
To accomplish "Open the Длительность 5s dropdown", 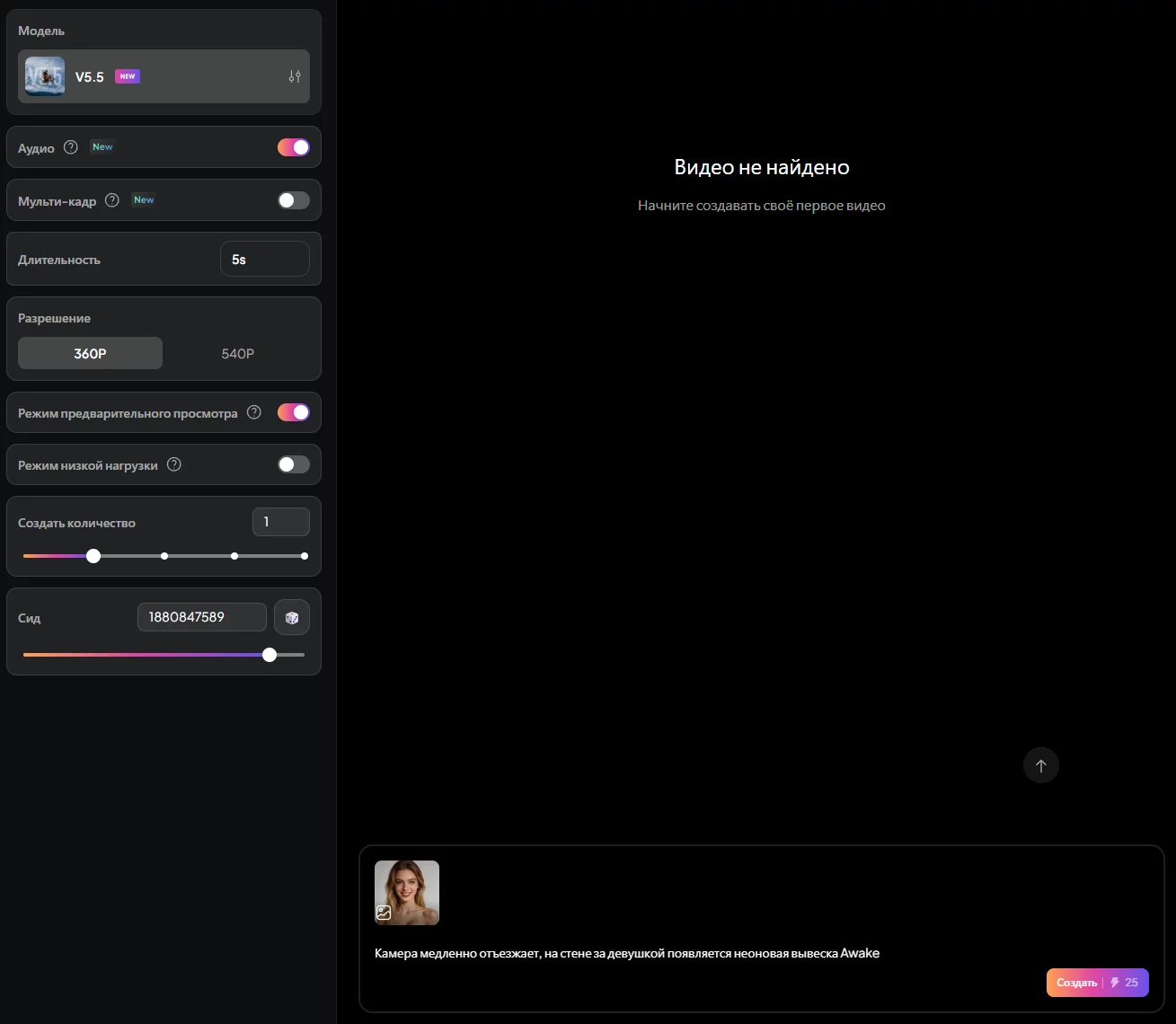I will 264,260.
